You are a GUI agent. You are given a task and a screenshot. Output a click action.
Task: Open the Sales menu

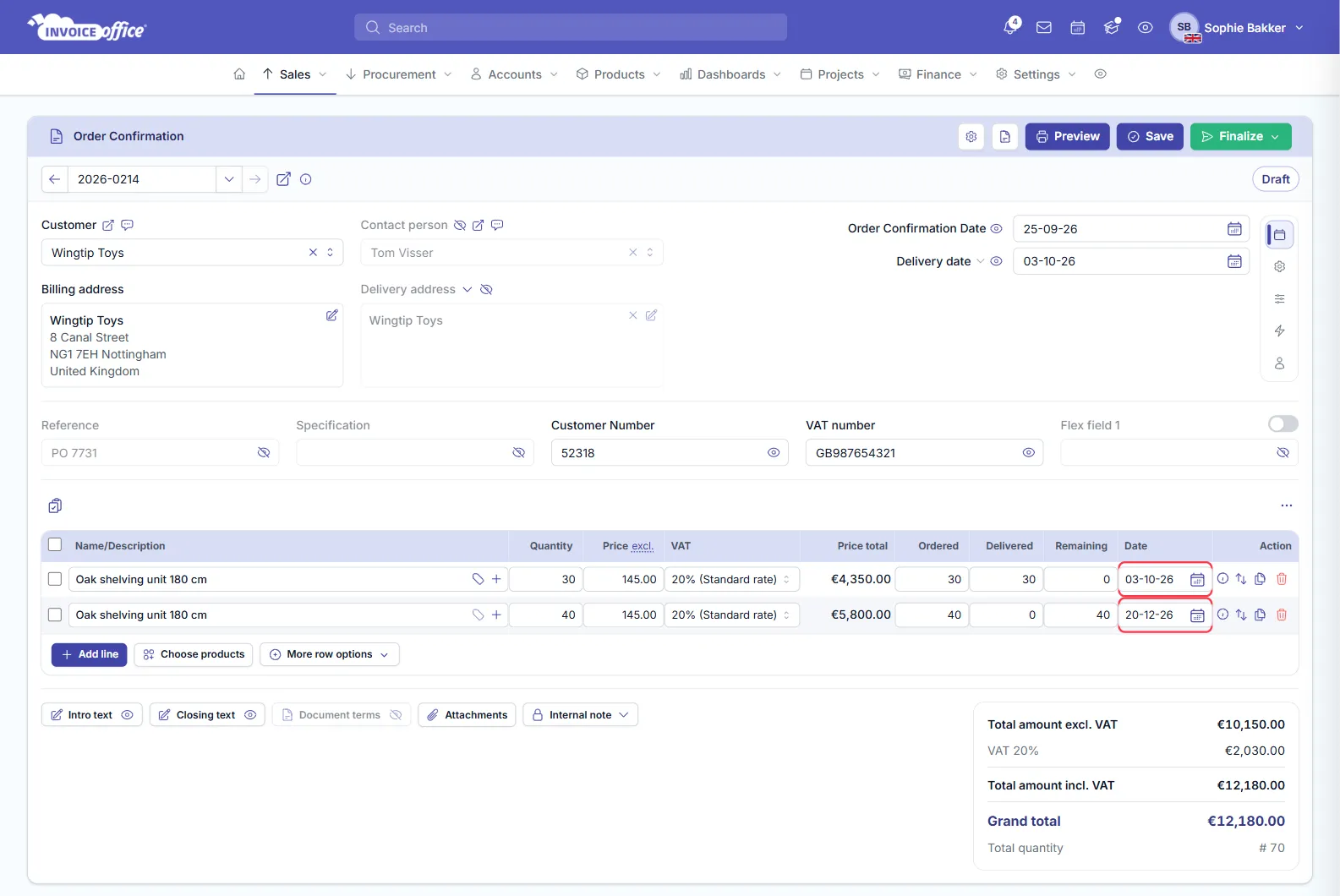[295, 74]
